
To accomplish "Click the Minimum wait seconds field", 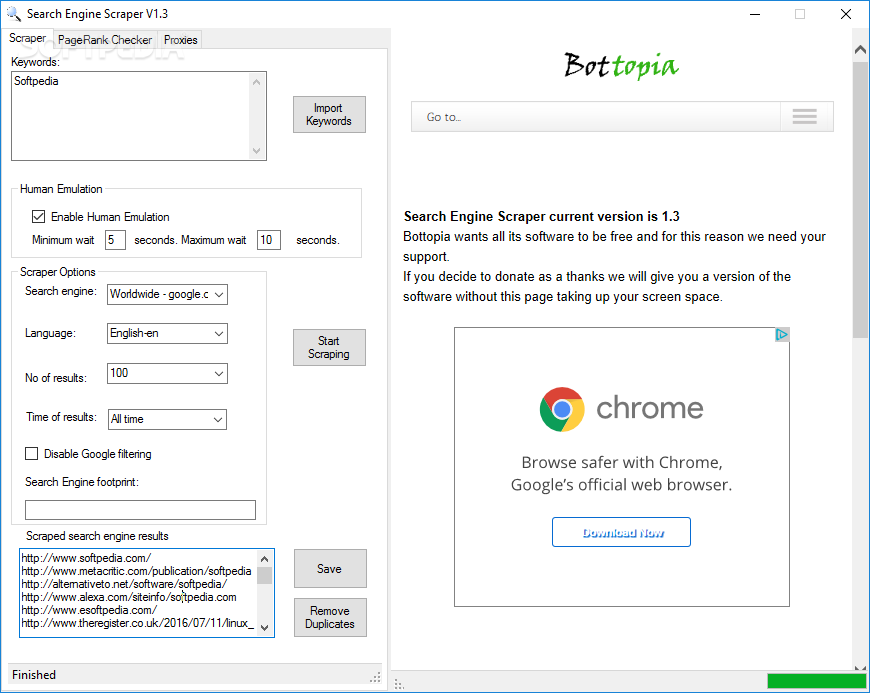I will click(x=115, y=240).
